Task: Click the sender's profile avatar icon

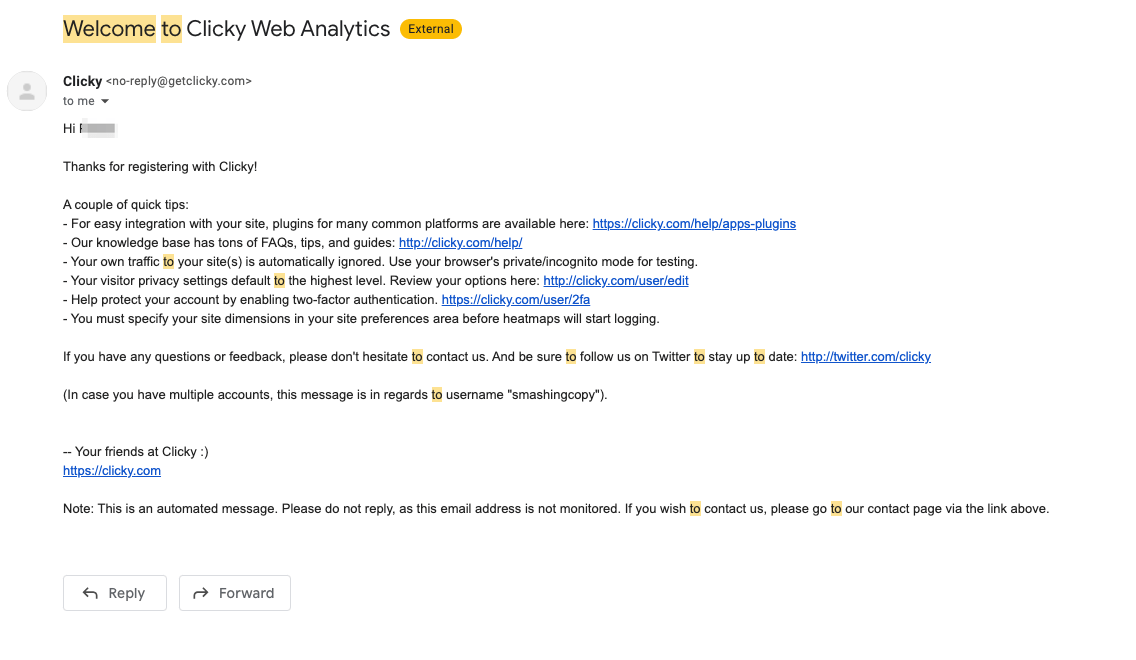Action: [27, 91]
